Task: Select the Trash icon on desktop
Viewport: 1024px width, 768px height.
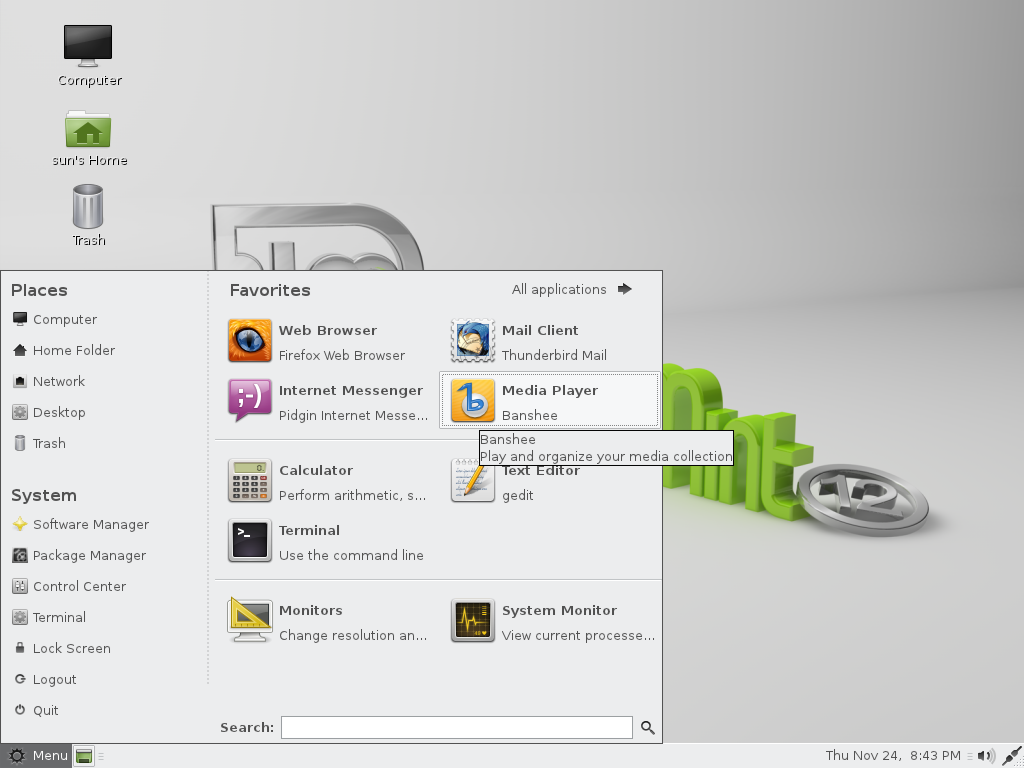Action: (88, 206)
